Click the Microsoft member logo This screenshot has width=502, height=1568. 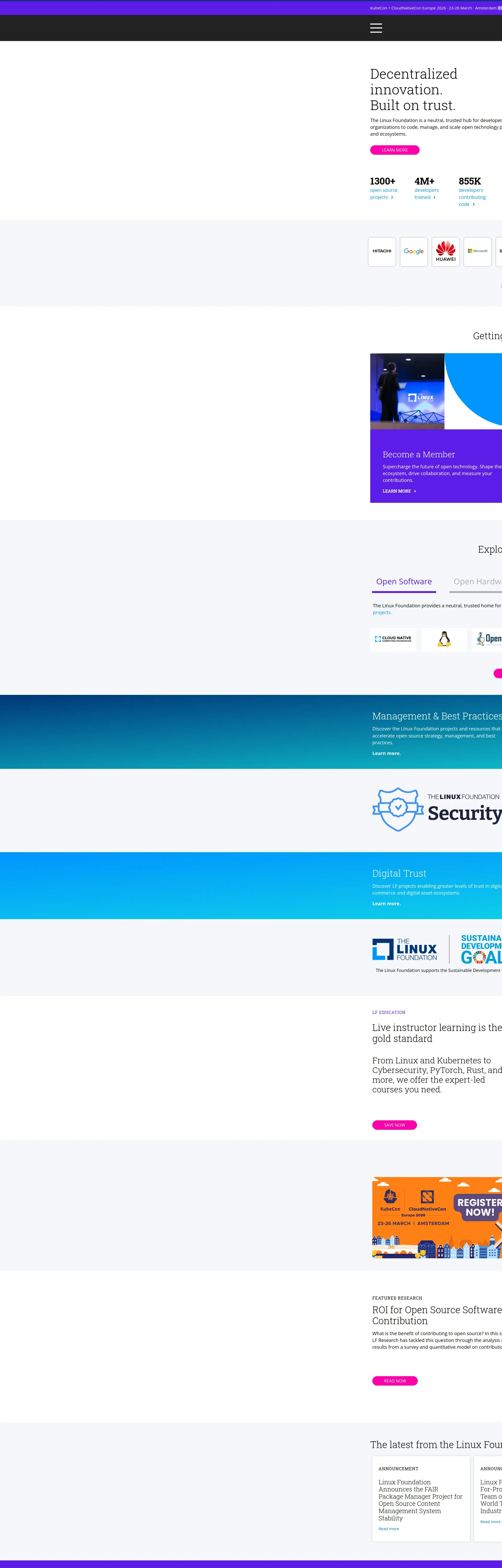click(x=477, y=251)
